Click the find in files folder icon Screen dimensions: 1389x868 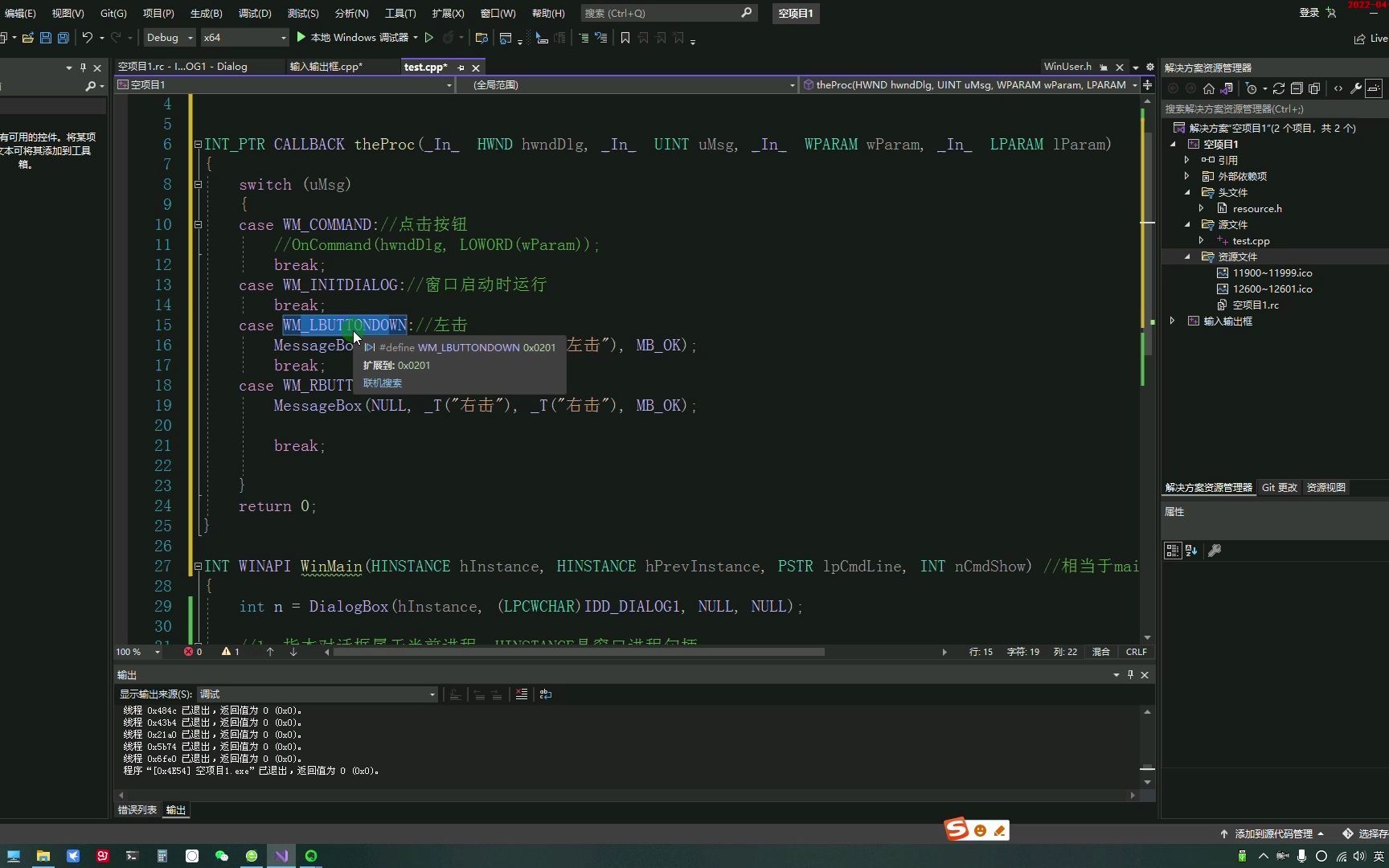point(481,38)
